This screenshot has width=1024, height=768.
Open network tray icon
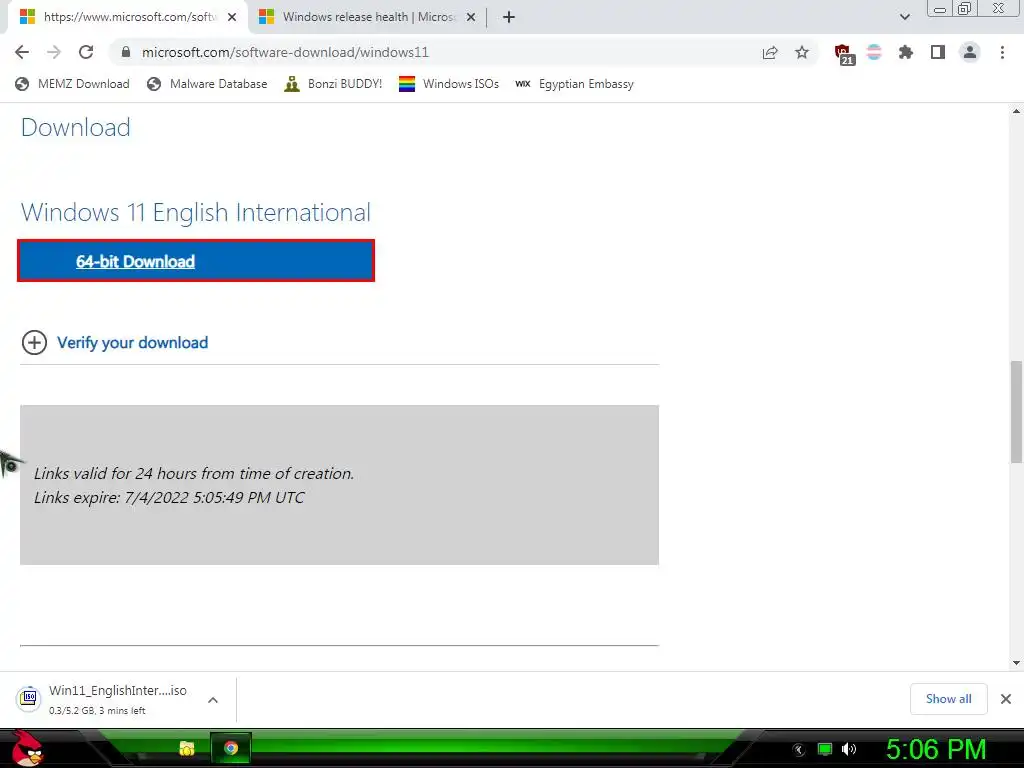pos(825,749)
